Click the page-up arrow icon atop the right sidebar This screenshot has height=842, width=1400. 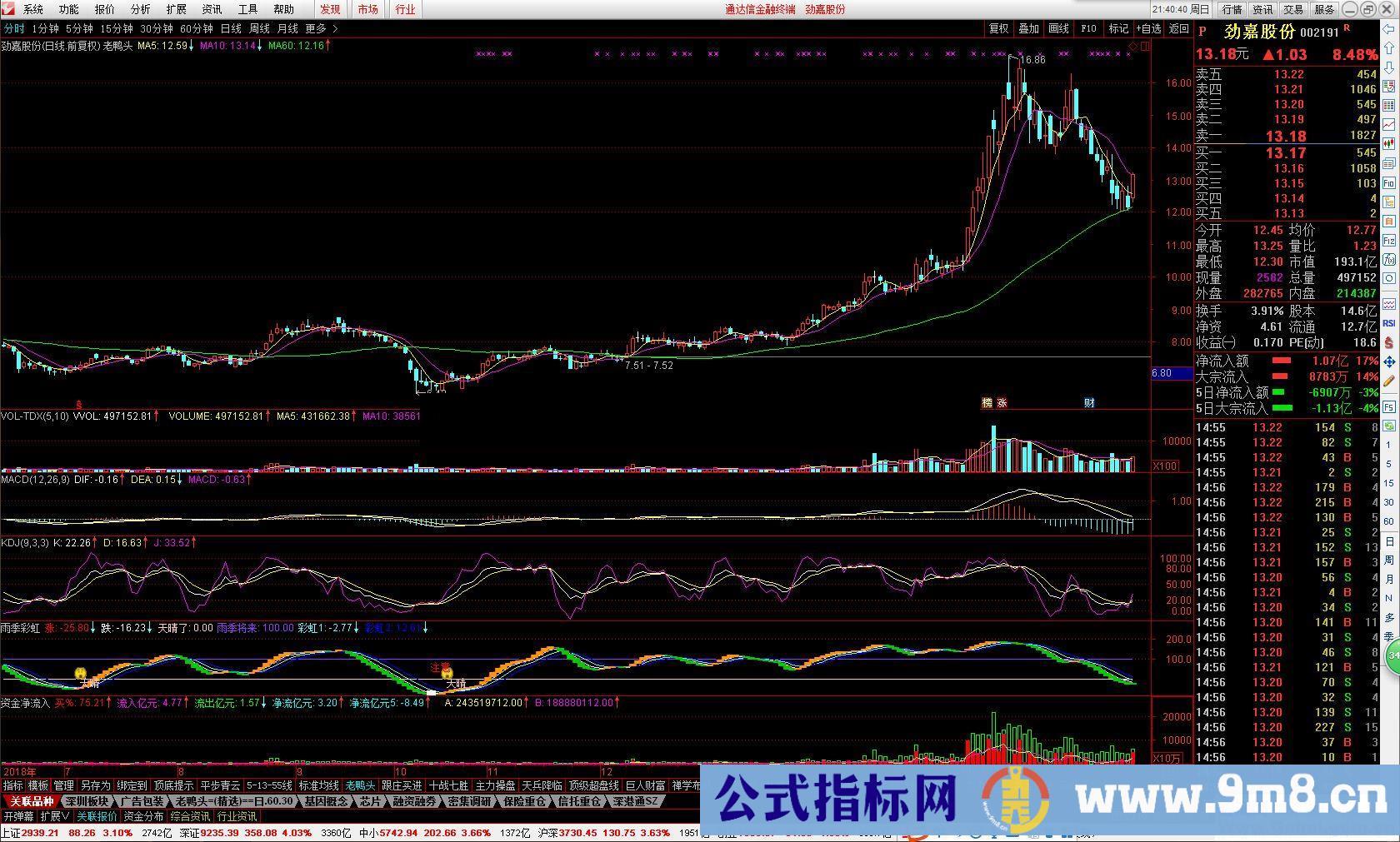pyautogui.click(x=1388, y=47)
